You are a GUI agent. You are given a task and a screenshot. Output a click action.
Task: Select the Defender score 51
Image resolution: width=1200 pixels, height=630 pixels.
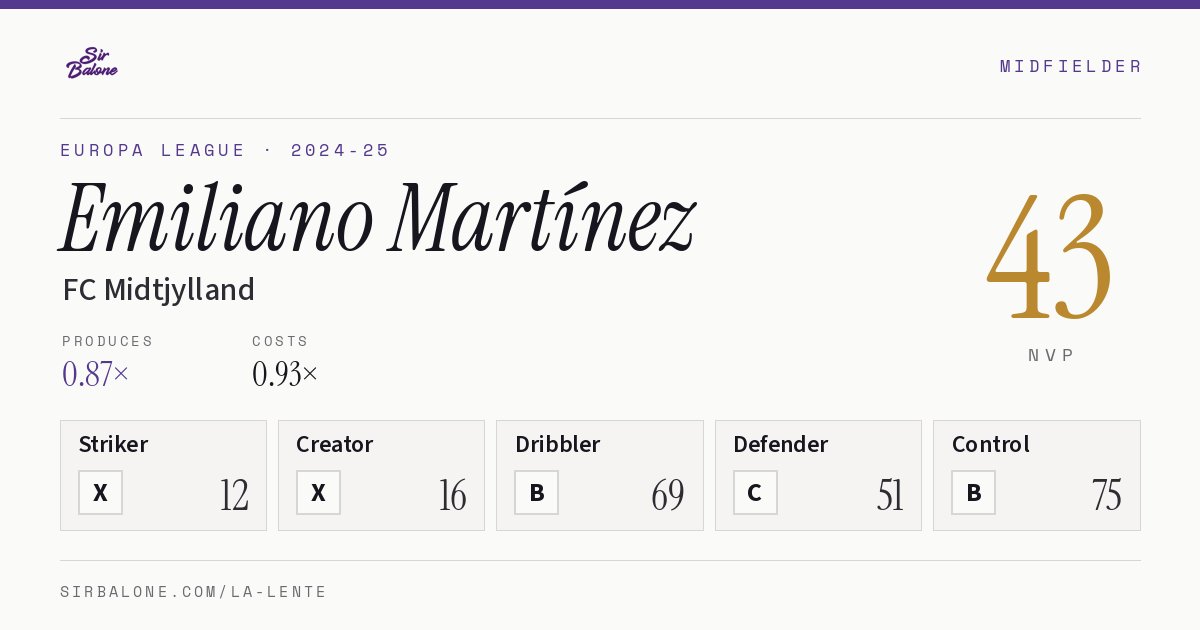[890, 495]
